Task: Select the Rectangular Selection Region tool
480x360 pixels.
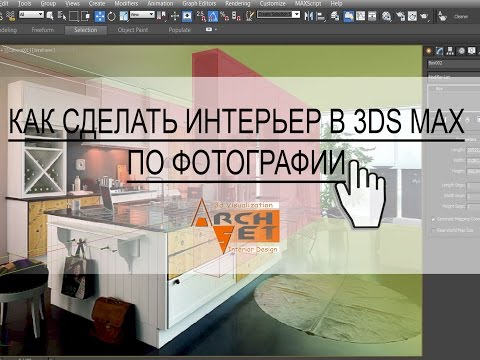Action: pos(74,16)
